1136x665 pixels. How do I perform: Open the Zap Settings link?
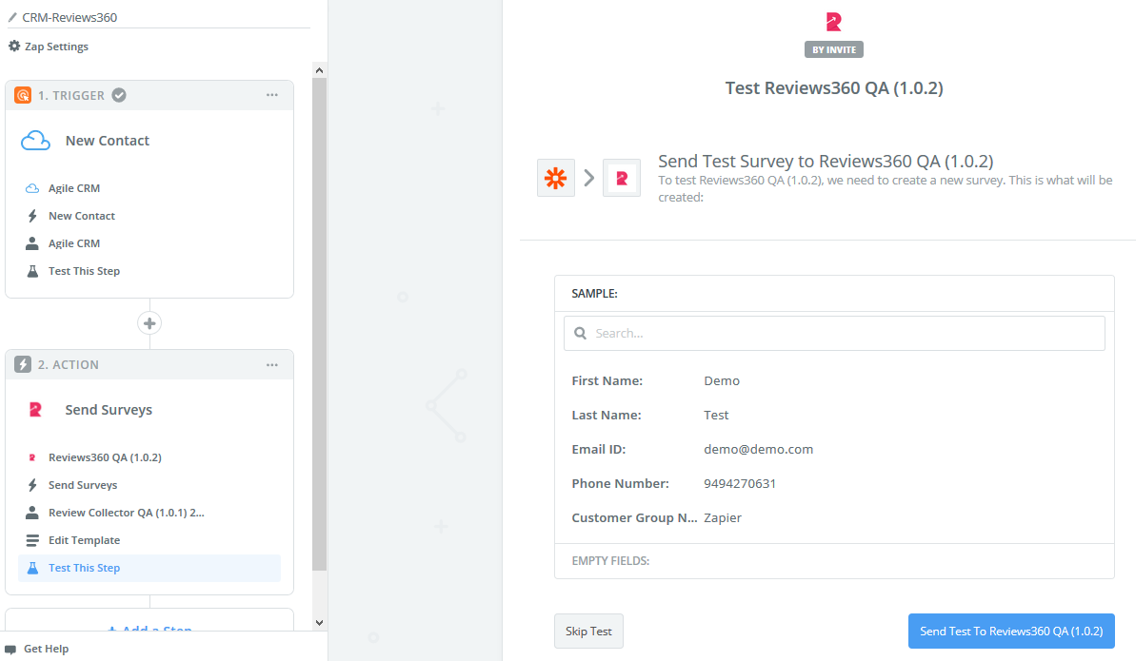57,46
